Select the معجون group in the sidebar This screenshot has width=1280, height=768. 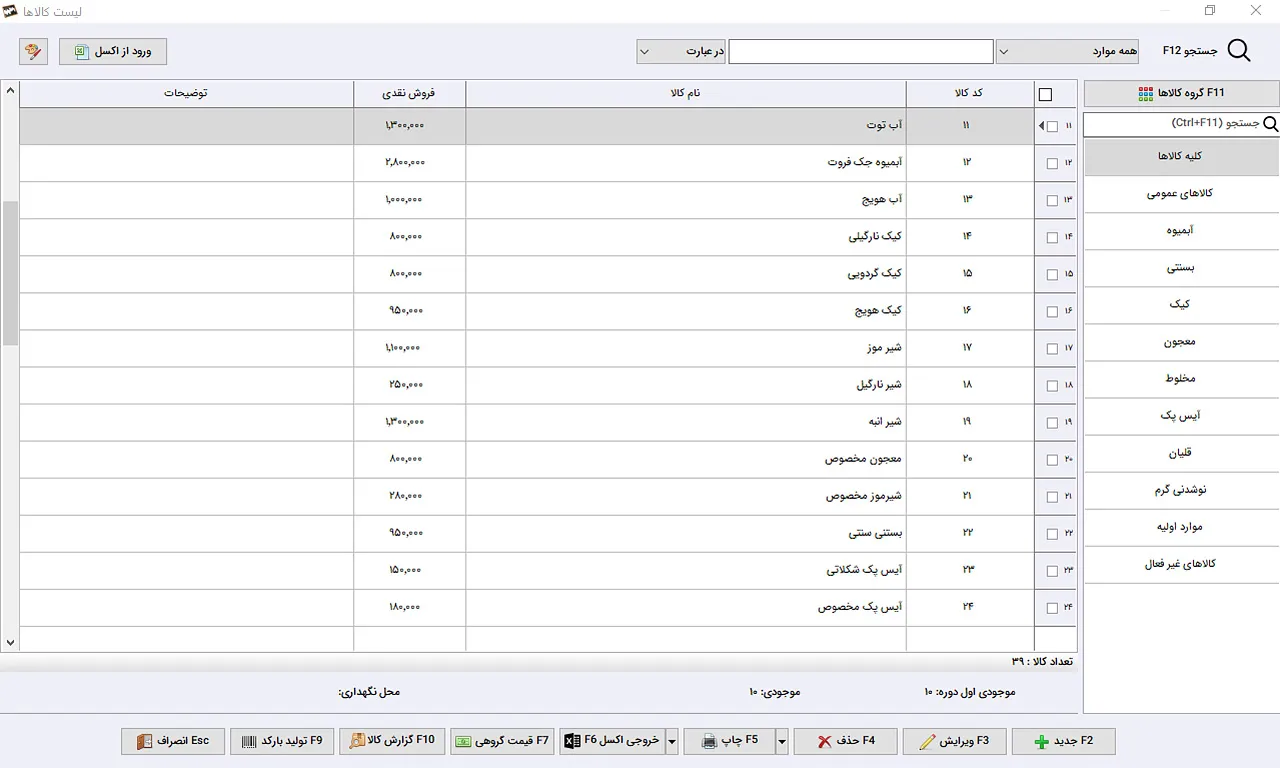[x=1181, y=342]
